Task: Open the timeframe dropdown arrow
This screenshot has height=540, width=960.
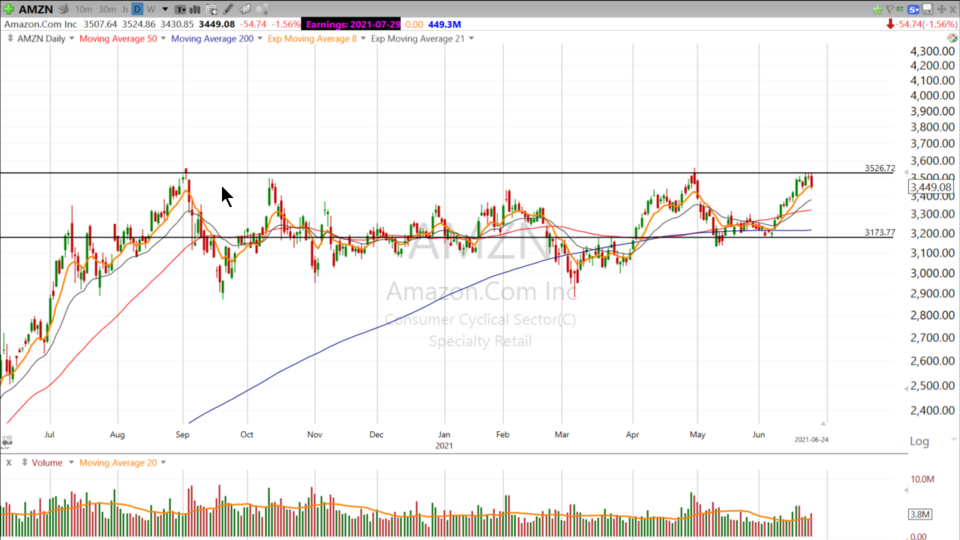Action: point(165,9)
